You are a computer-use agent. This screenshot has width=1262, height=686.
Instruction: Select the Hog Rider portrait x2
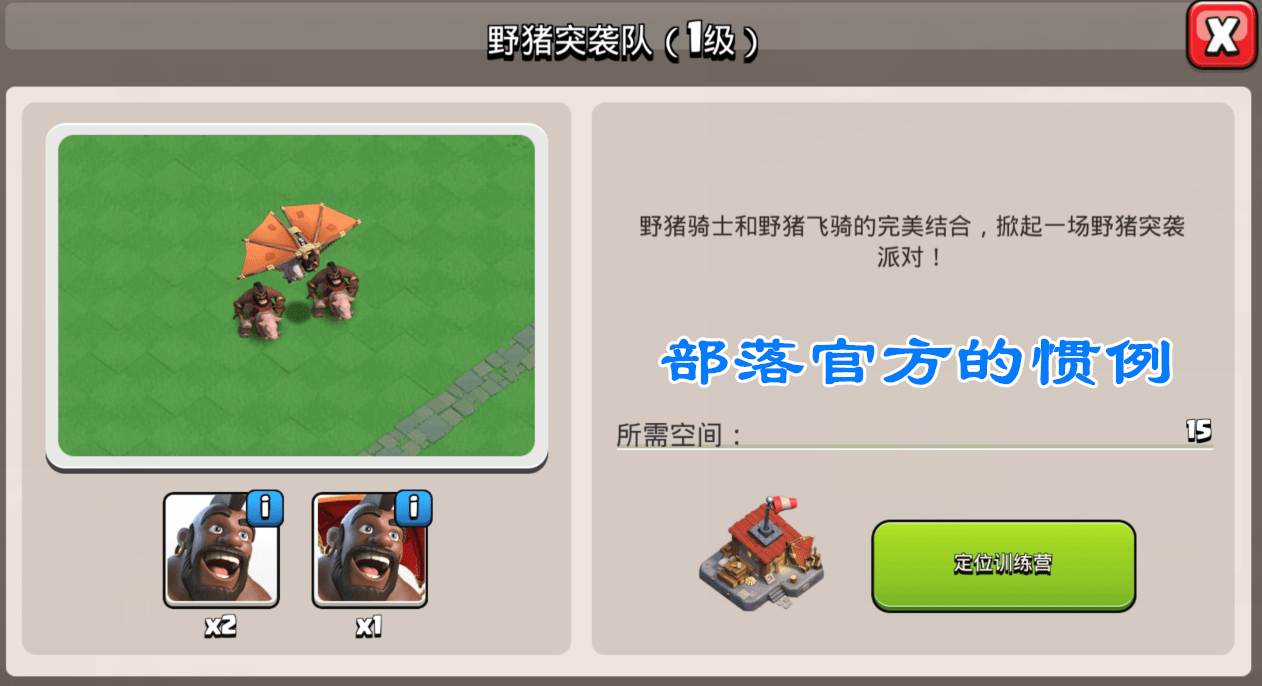point(221,550)
